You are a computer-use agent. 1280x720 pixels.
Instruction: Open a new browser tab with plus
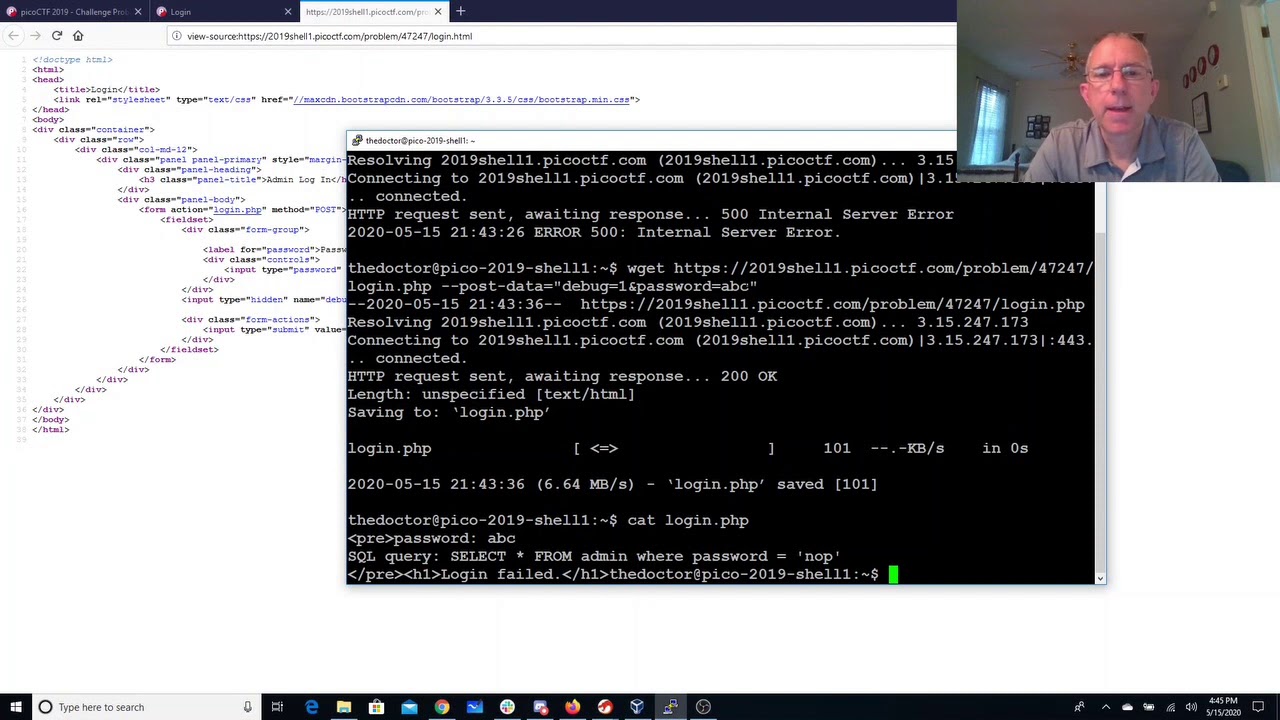460,12
